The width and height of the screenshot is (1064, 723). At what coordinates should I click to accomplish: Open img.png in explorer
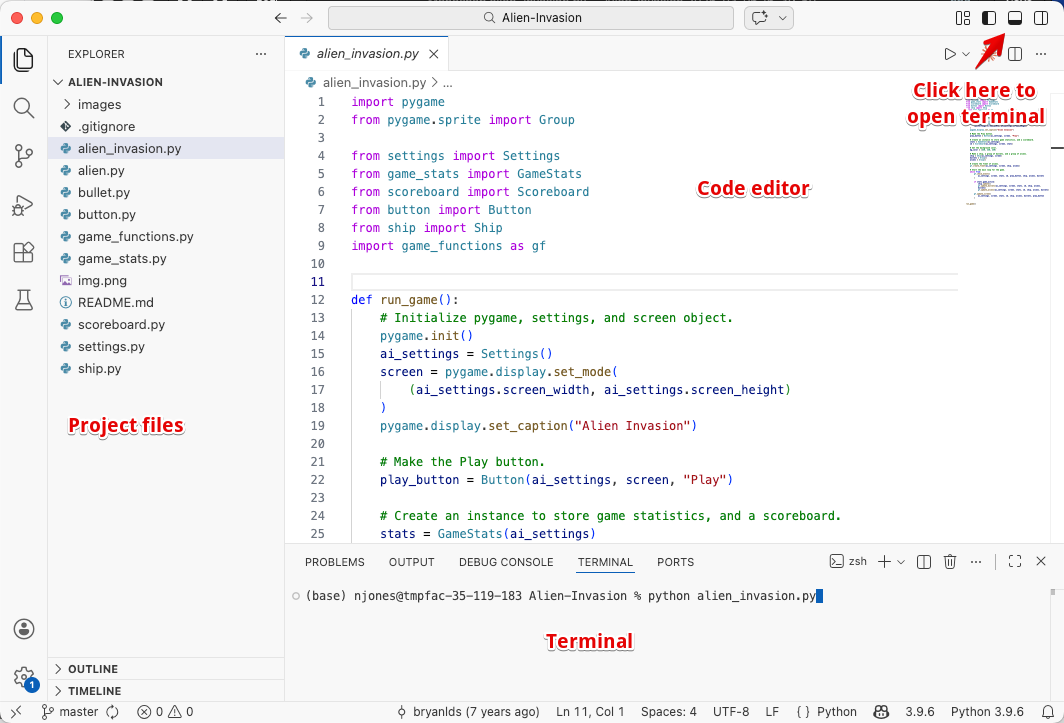[166, 280]
